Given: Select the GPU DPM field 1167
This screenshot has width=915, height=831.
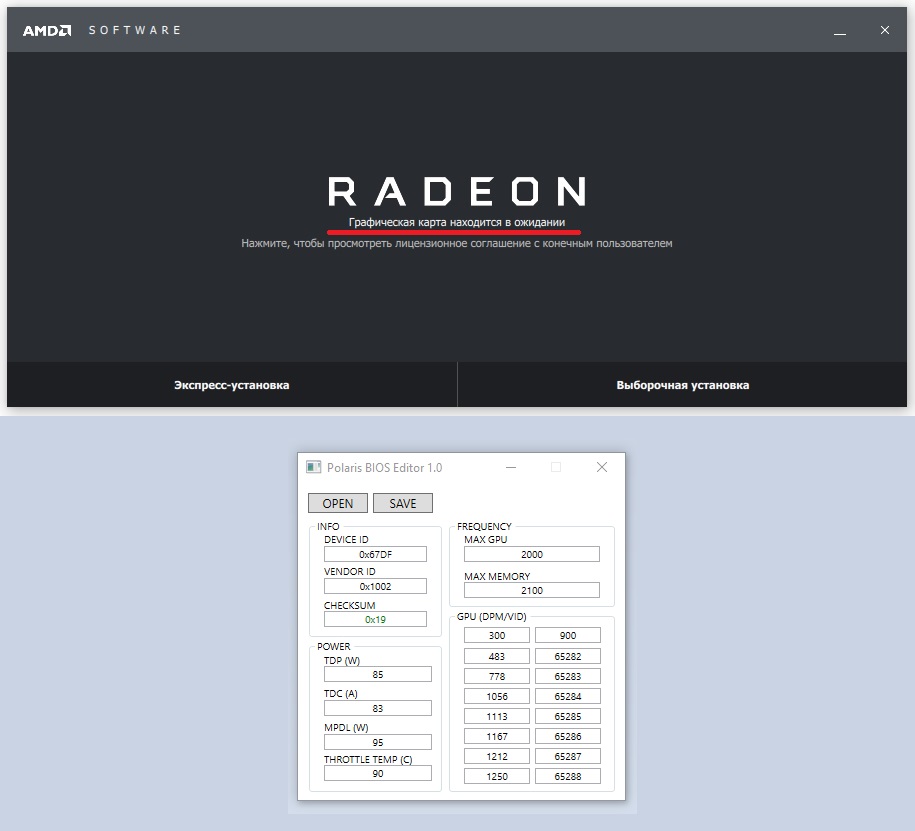Looking at the screenshot, I should click(497, 736).
